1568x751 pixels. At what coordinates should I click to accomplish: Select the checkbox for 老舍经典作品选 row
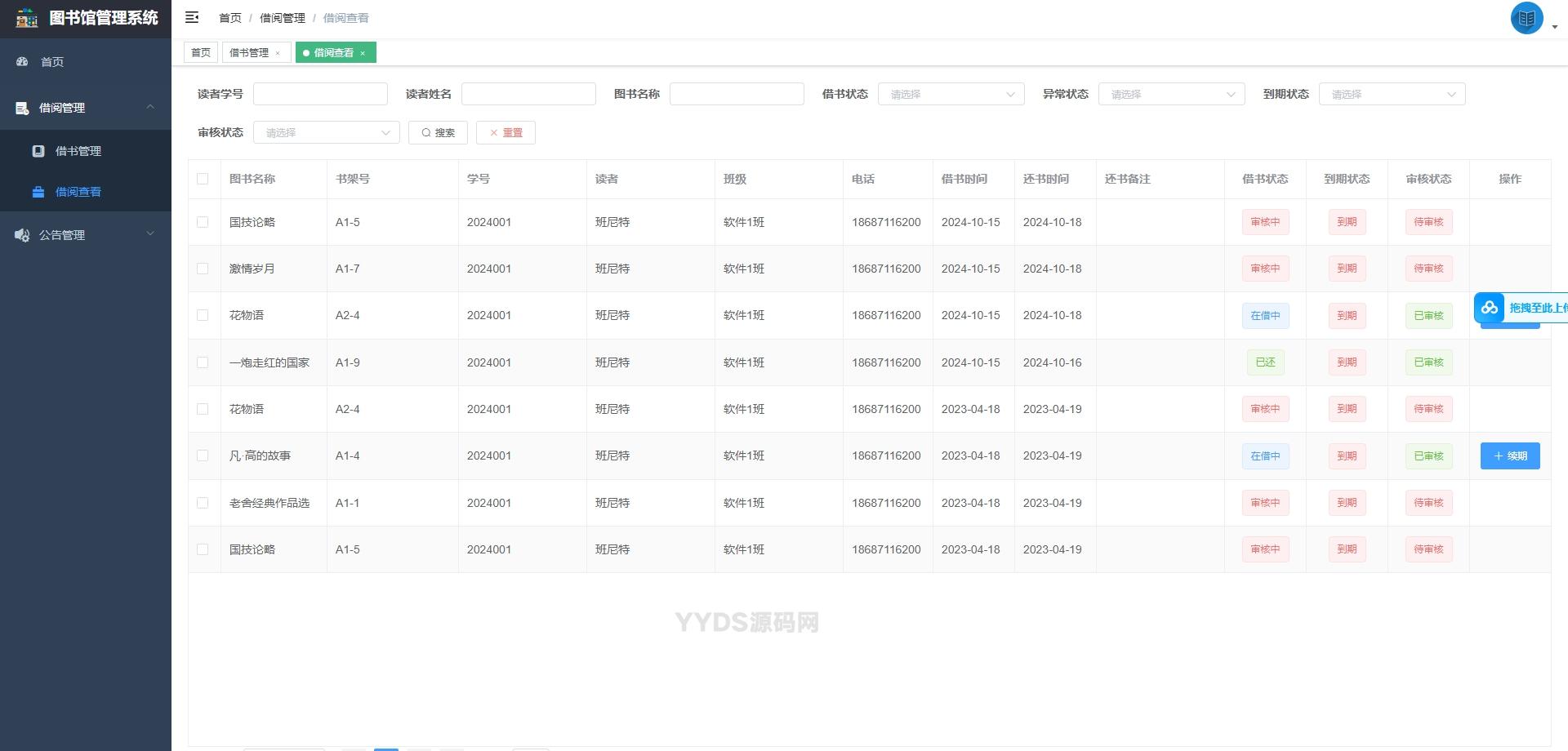click(x=203, y=503)
